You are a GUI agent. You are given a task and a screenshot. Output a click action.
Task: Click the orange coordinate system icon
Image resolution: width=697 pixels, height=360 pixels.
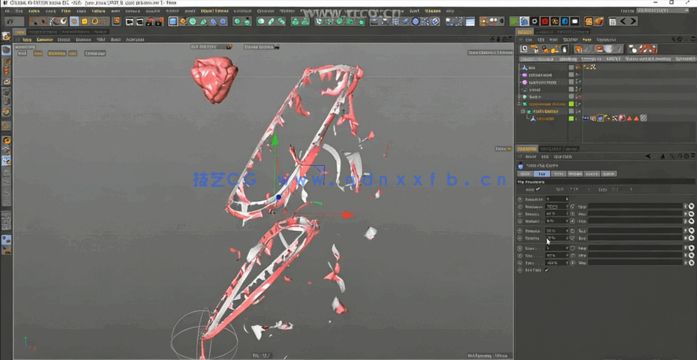pos(116,21)
